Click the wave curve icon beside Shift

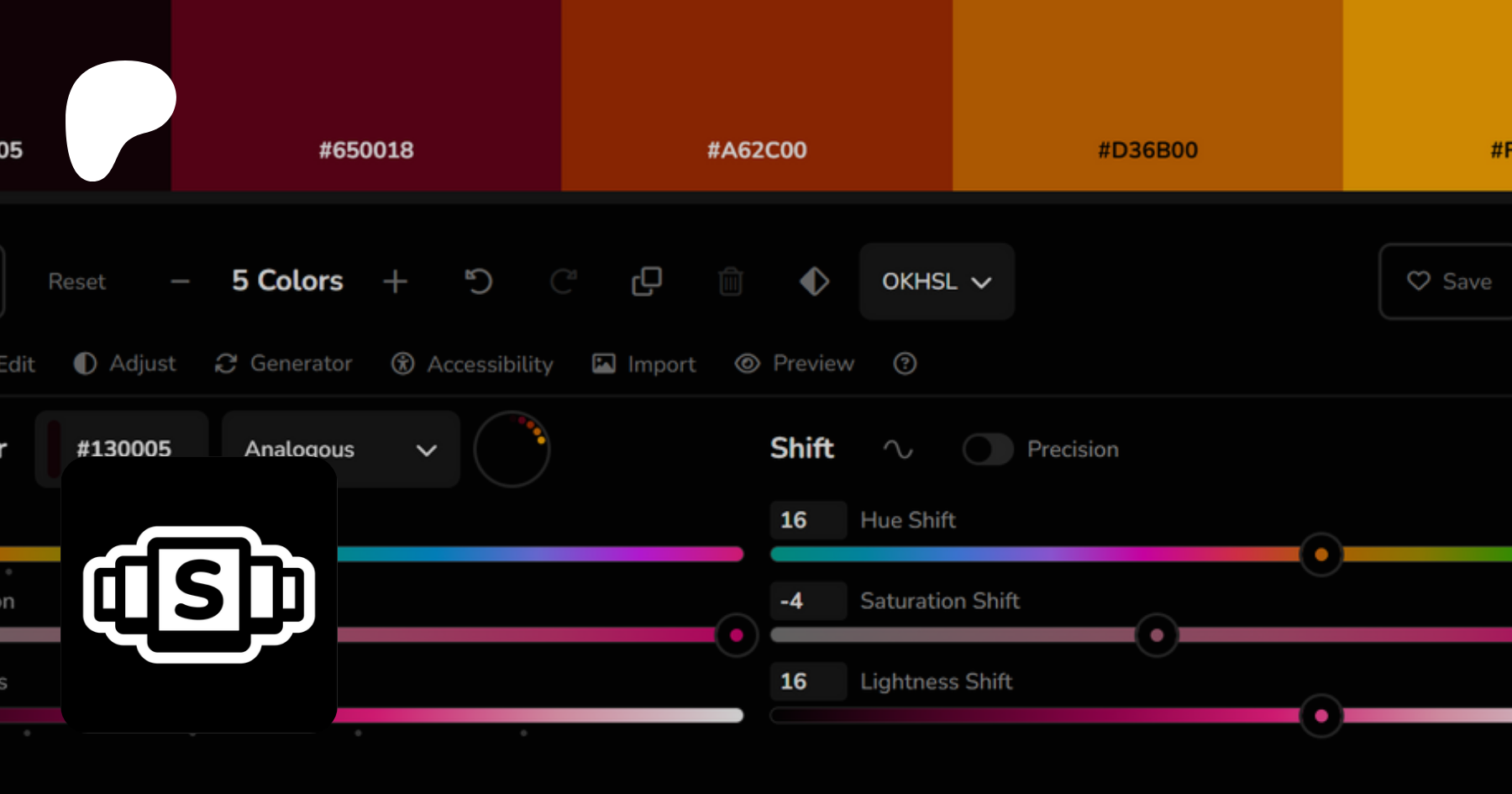897,450
